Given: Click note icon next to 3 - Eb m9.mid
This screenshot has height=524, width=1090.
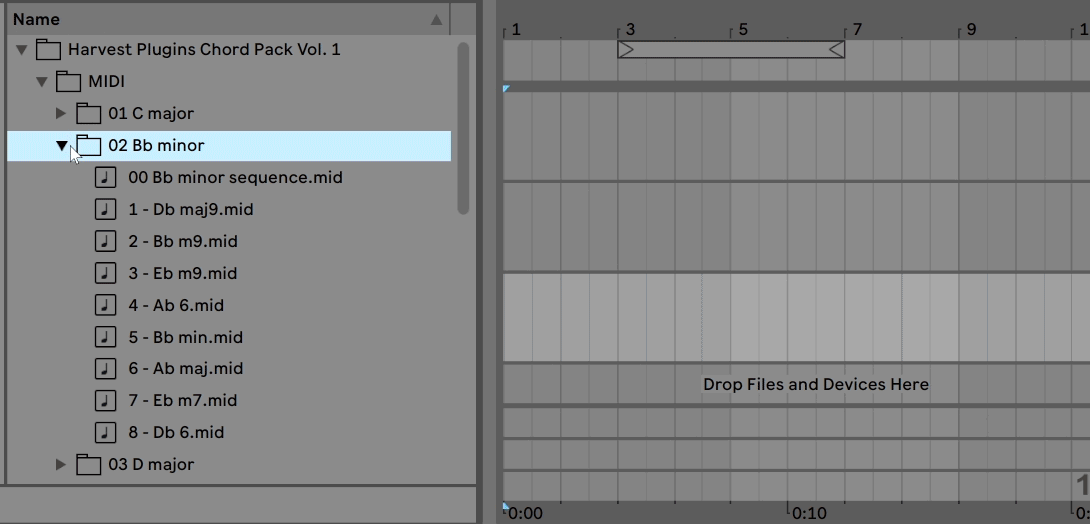Looking at the screenshot, I should pyautogui.click(x=105, y=273).
